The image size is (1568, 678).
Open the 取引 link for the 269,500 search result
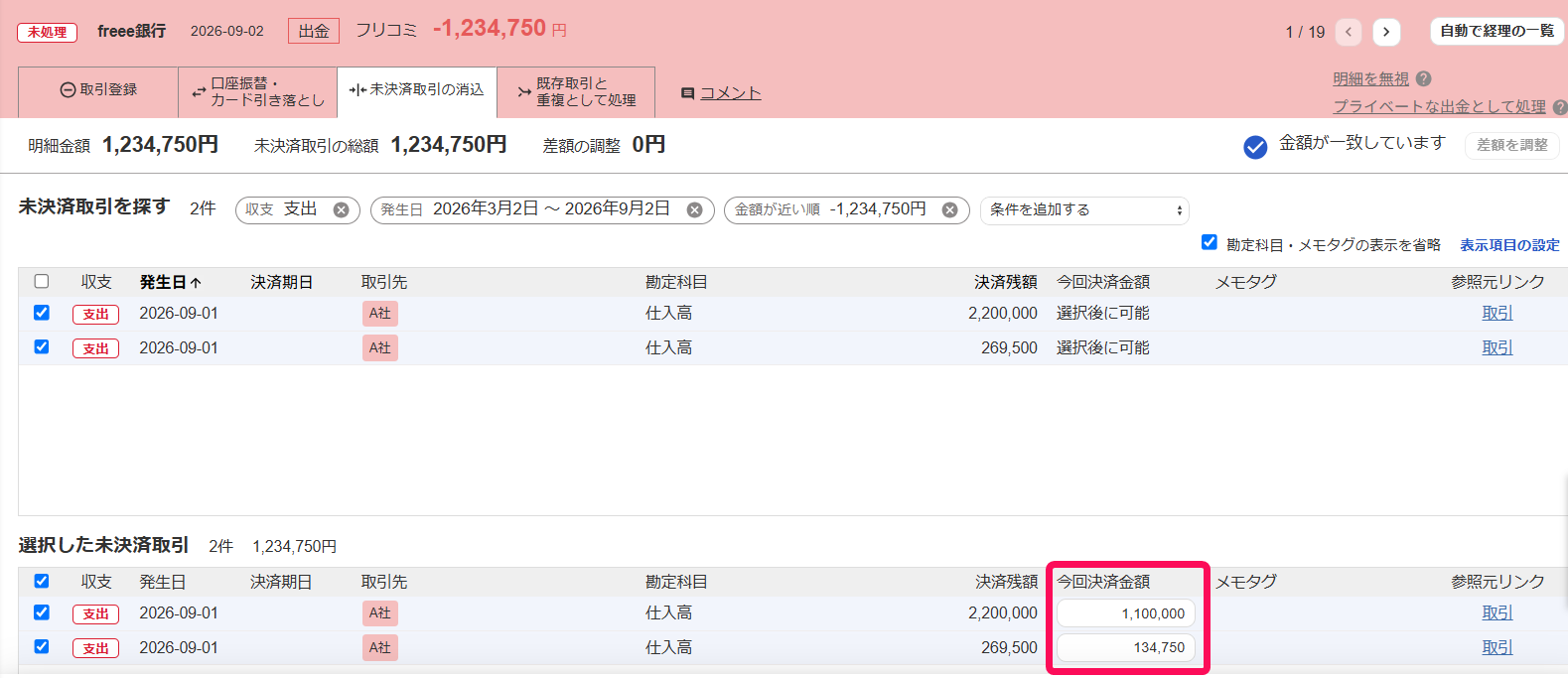(x=1497, y=347)
